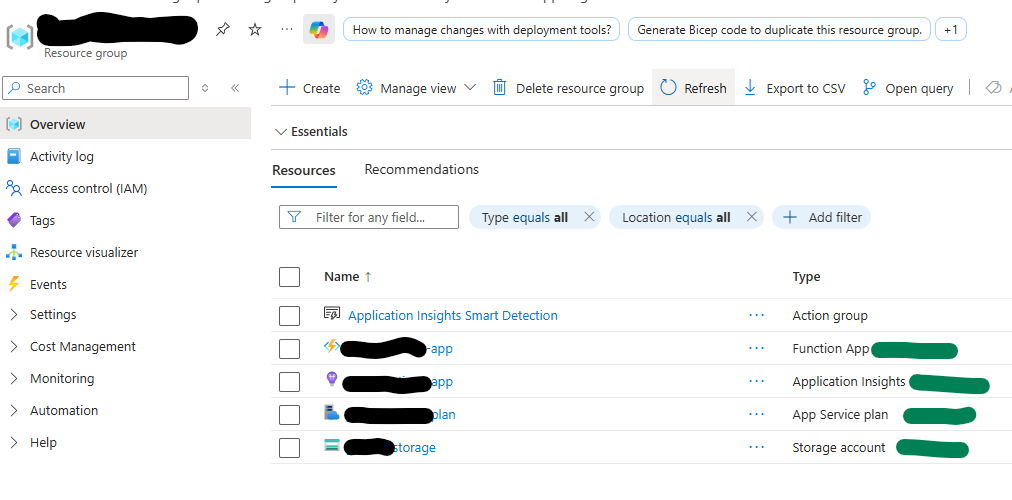Viewport: 1012px width, 500px height.
Task: Click the App Service plan icon
Action: (x=332, y=412)
